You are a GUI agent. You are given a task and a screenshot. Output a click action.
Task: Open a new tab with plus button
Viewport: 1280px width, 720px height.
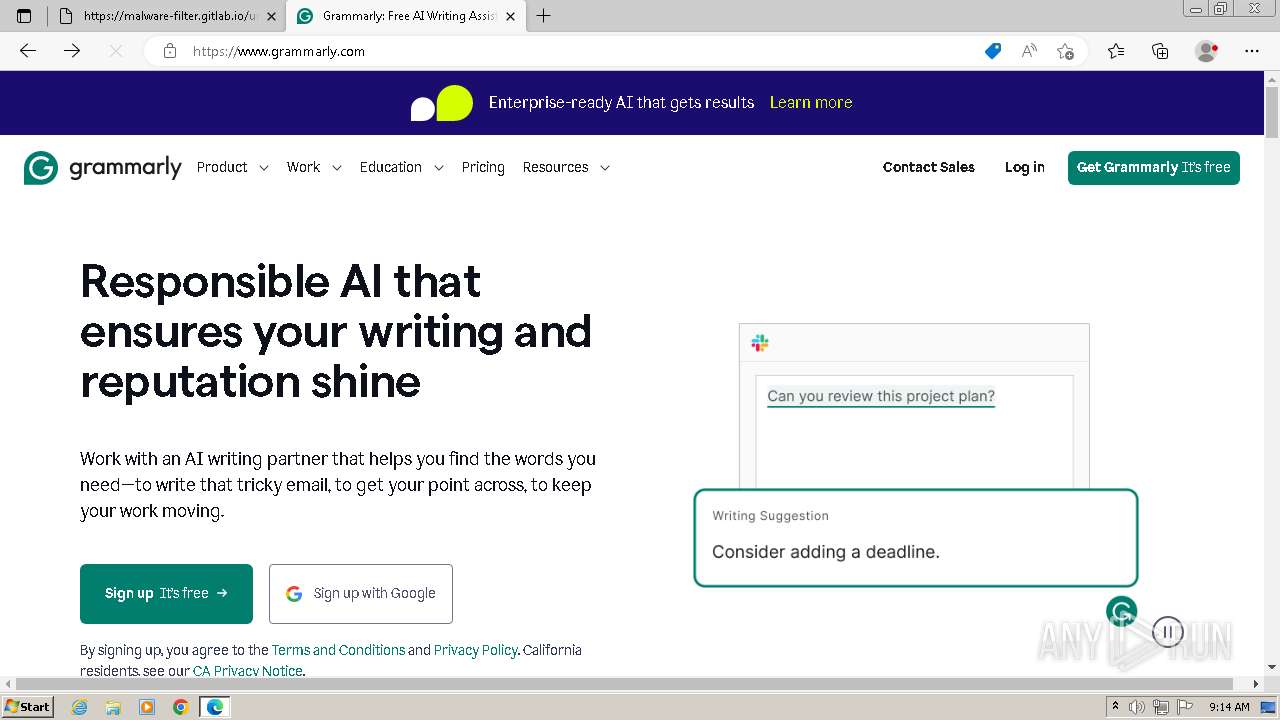(544, 16)
